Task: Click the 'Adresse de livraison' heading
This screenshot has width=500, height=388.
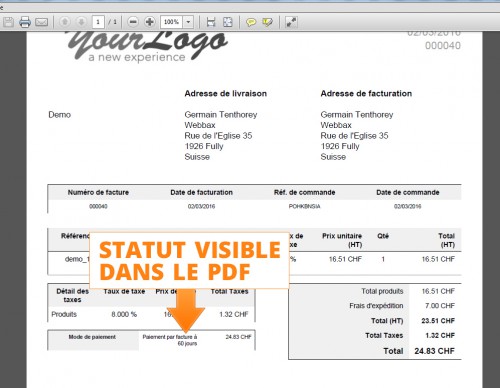Action: [226, 94]
